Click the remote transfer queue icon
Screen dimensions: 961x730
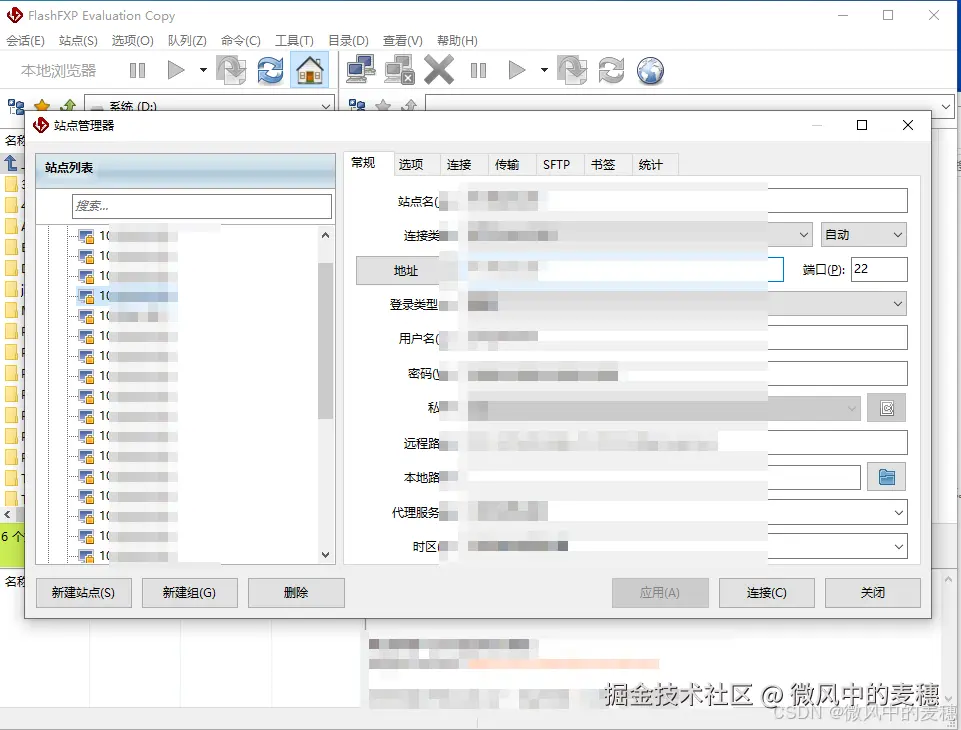coord(572,70)
